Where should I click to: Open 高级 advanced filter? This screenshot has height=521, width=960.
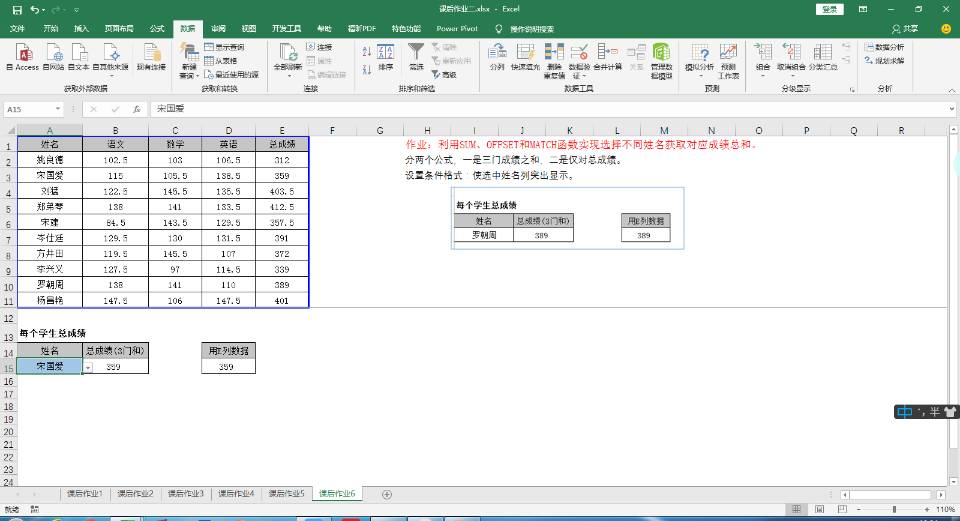coord(444,75)
